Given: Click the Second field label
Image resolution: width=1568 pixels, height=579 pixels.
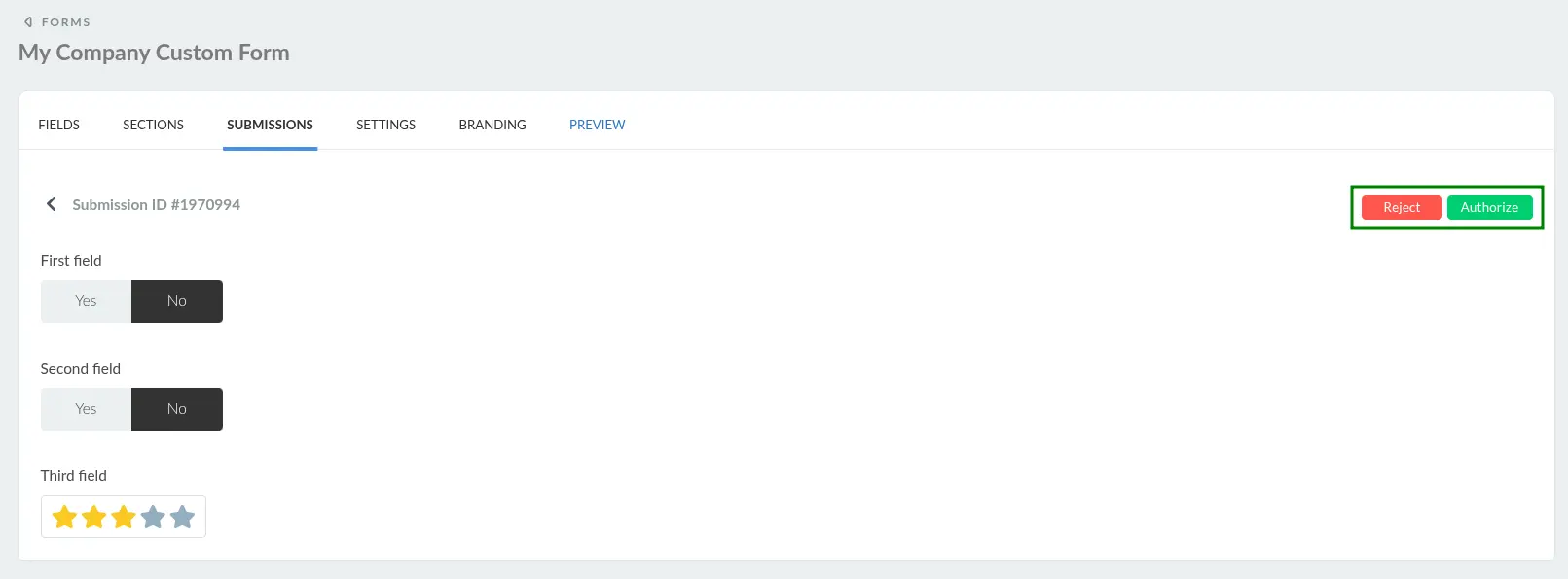Looking at the screenshot, I should pos(81,369).
